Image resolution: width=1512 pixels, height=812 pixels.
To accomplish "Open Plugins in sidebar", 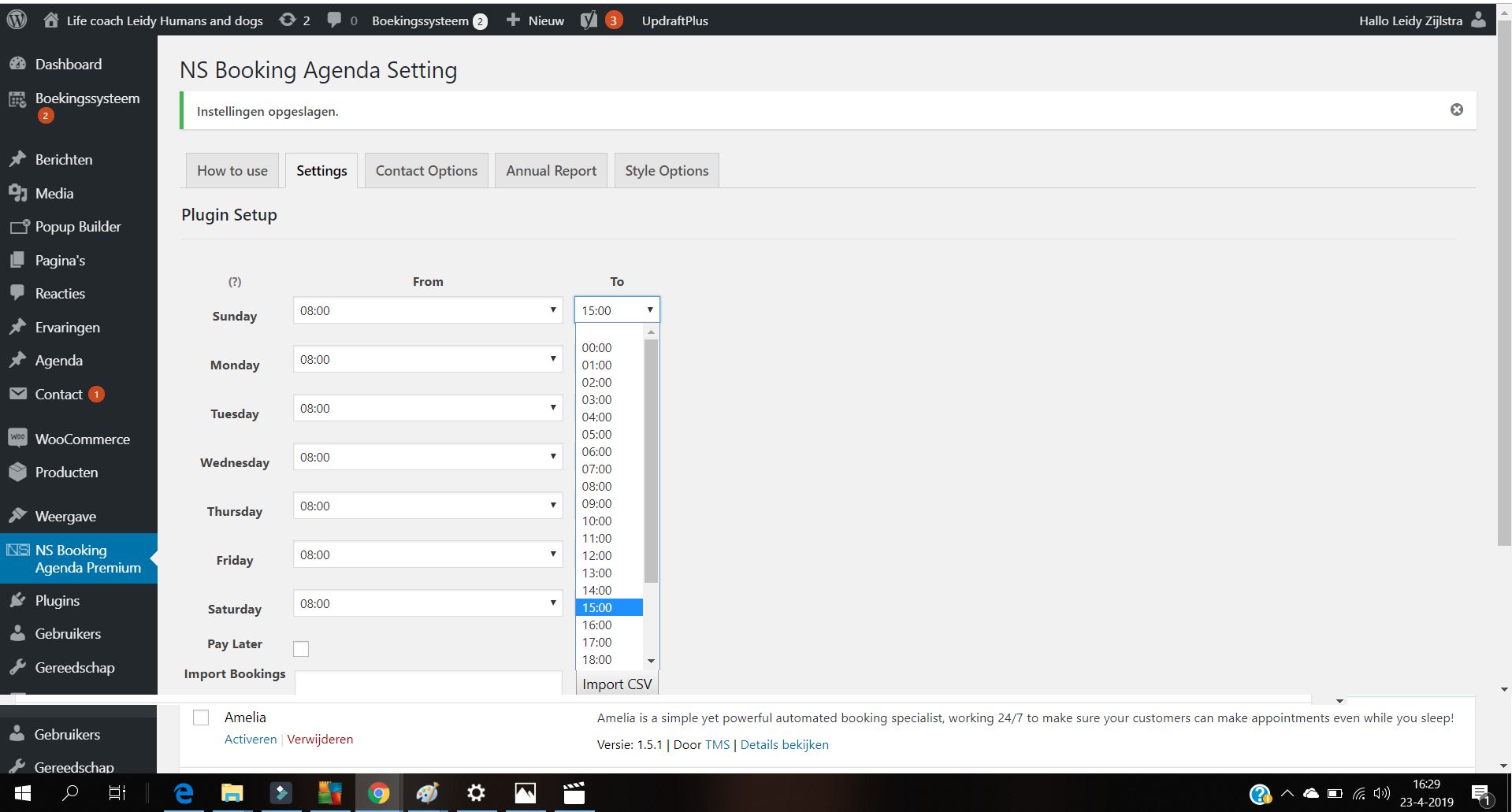I will coord(58,601).
